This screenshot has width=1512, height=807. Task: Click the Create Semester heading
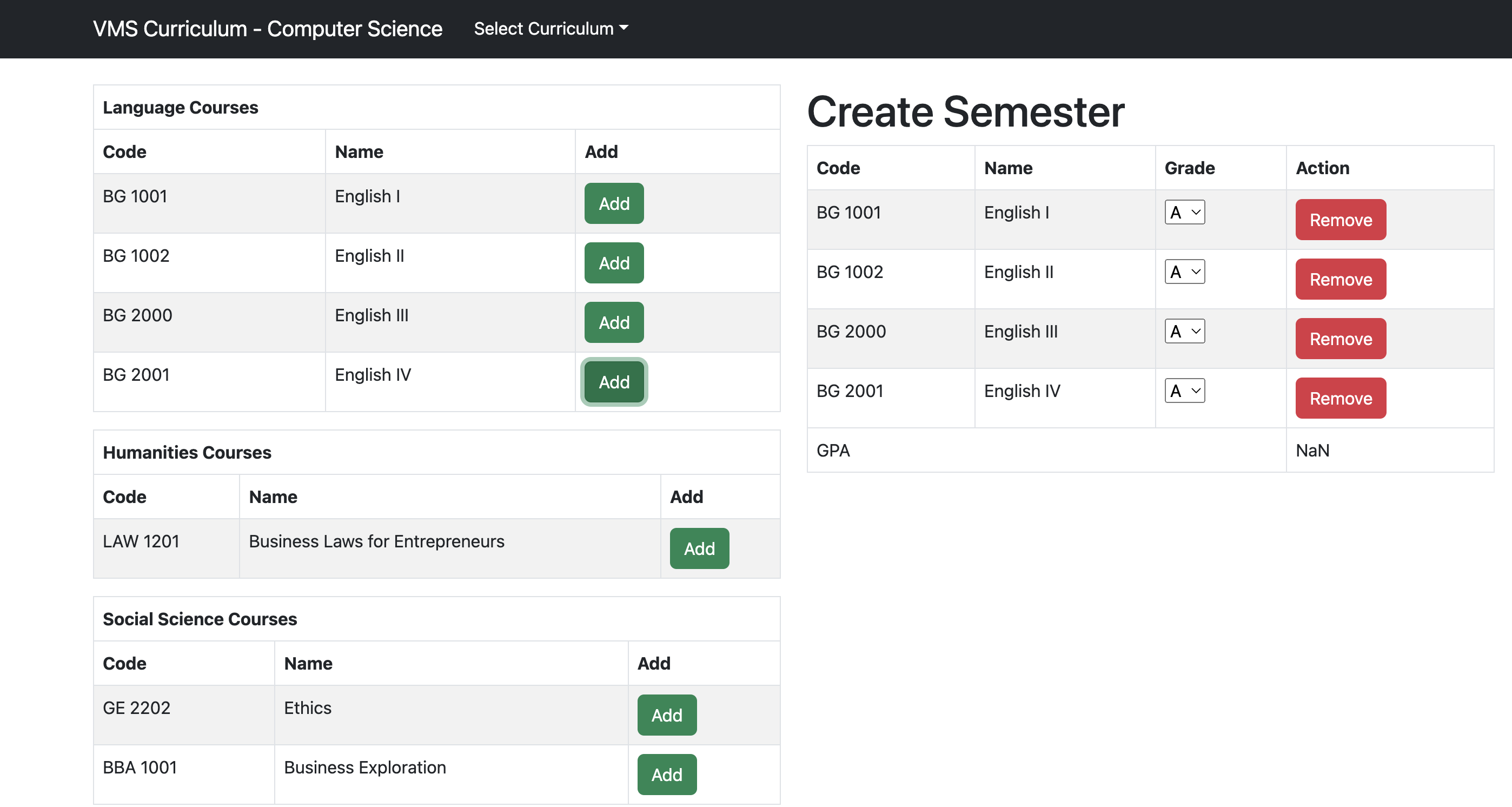tap(965, 111)
